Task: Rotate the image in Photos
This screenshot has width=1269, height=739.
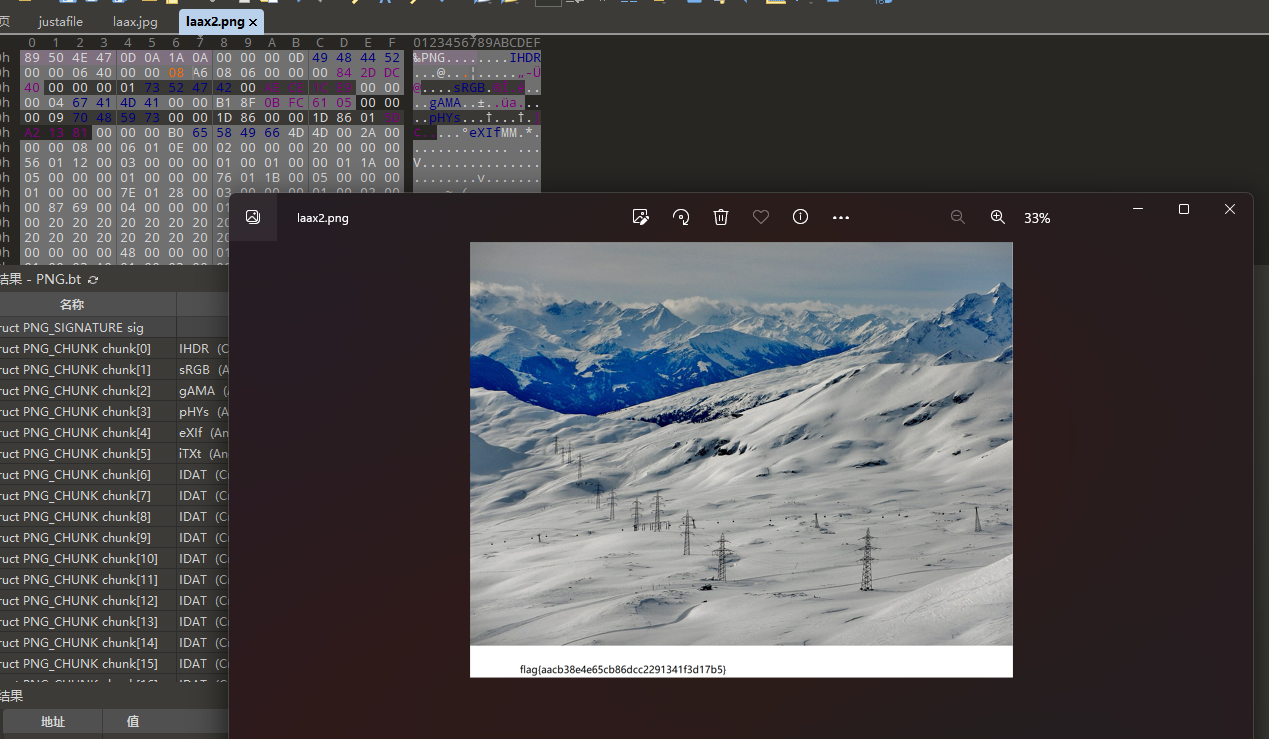Action: (681, 217)
